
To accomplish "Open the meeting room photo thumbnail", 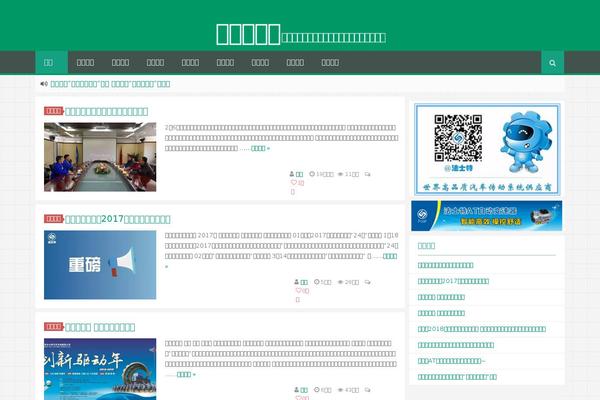I will coord(100,157).
